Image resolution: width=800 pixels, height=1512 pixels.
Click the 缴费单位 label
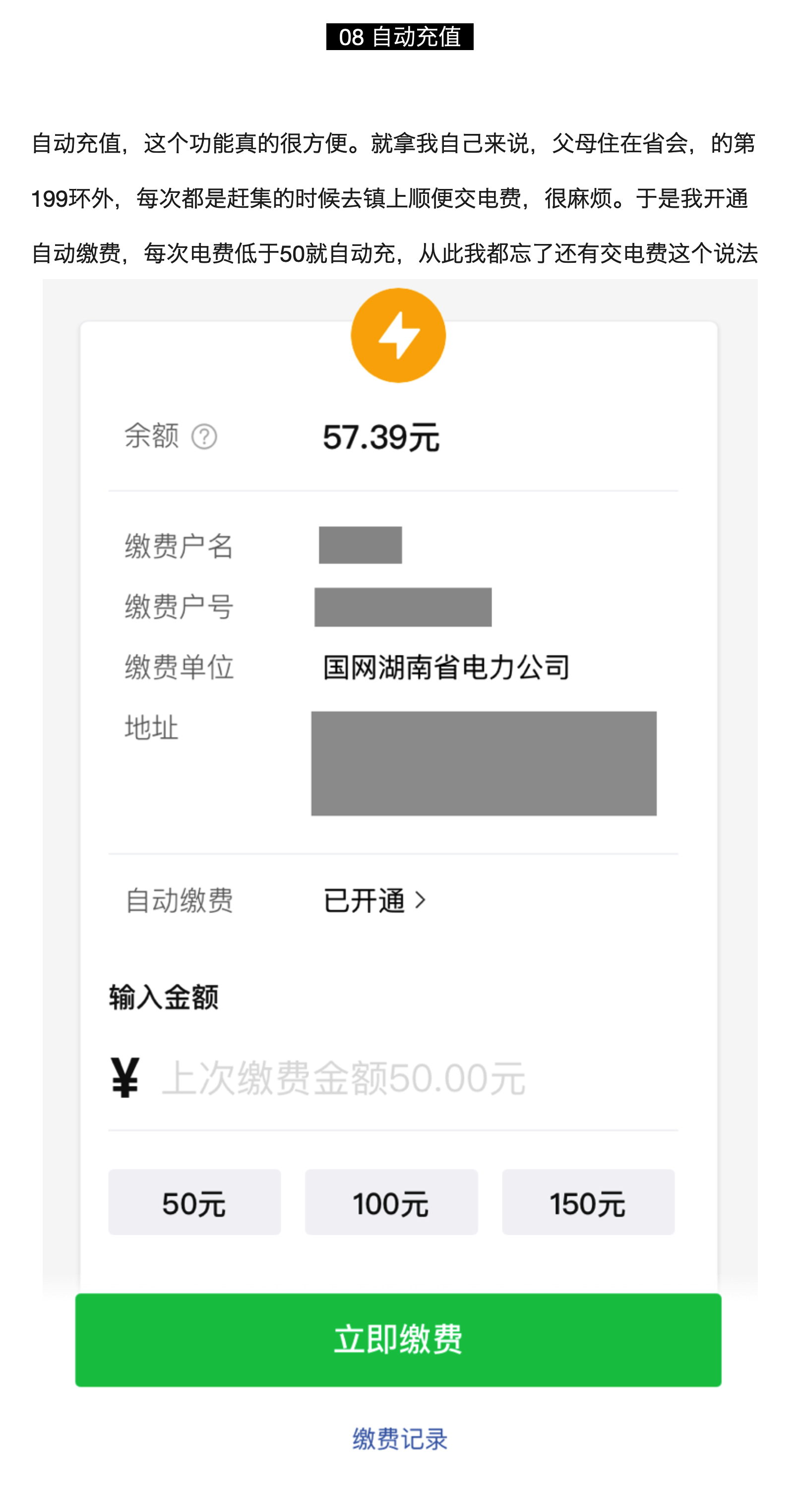[x=179, y=667]
